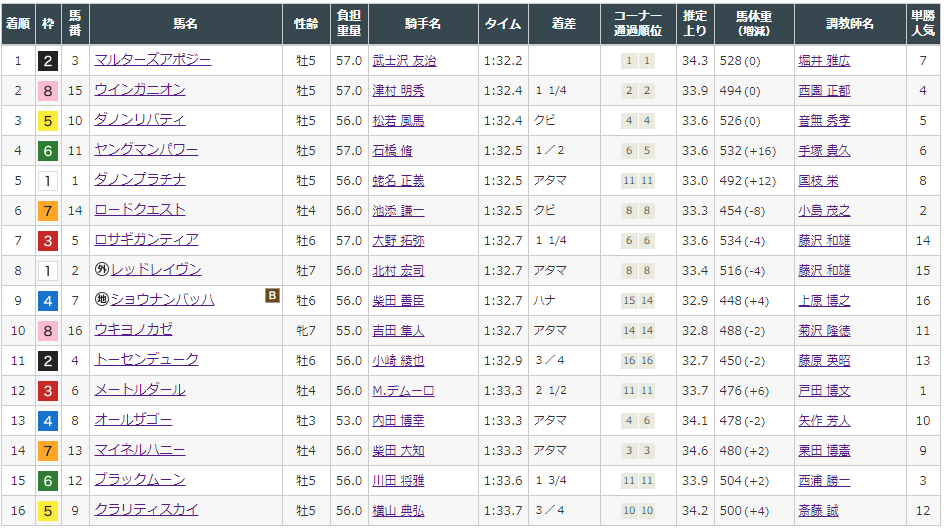Click yellow frame 5 badge for ダノンリバティ
The image size is (944, 529).
pos(48,121)
